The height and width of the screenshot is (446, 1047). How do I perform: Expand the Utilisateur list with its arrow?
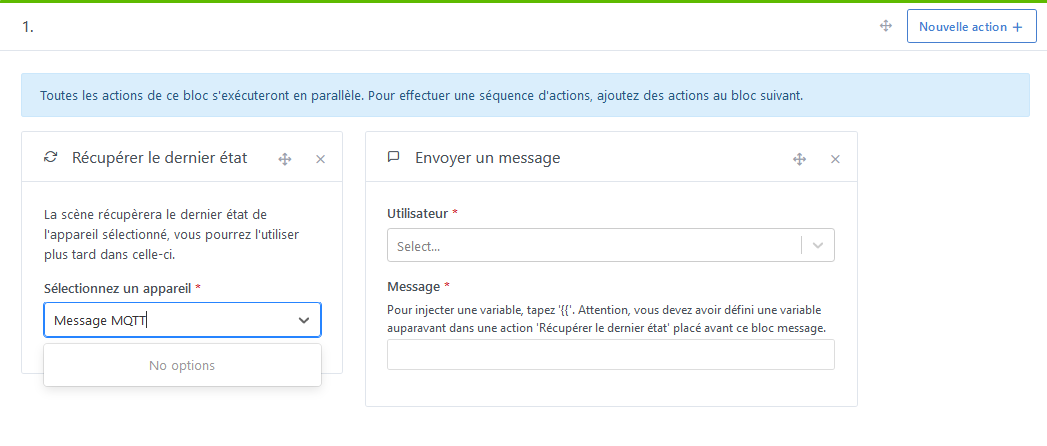click(818, 246)
